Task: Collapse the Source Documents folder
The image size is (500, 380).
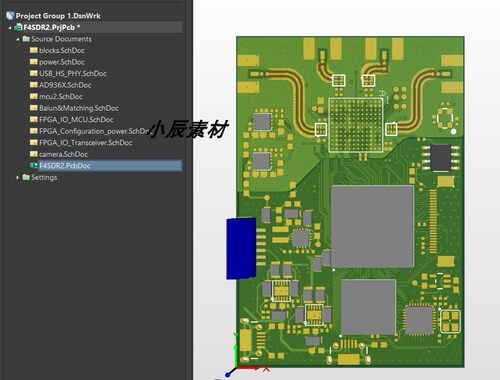Action: click(x=18, y=39)
